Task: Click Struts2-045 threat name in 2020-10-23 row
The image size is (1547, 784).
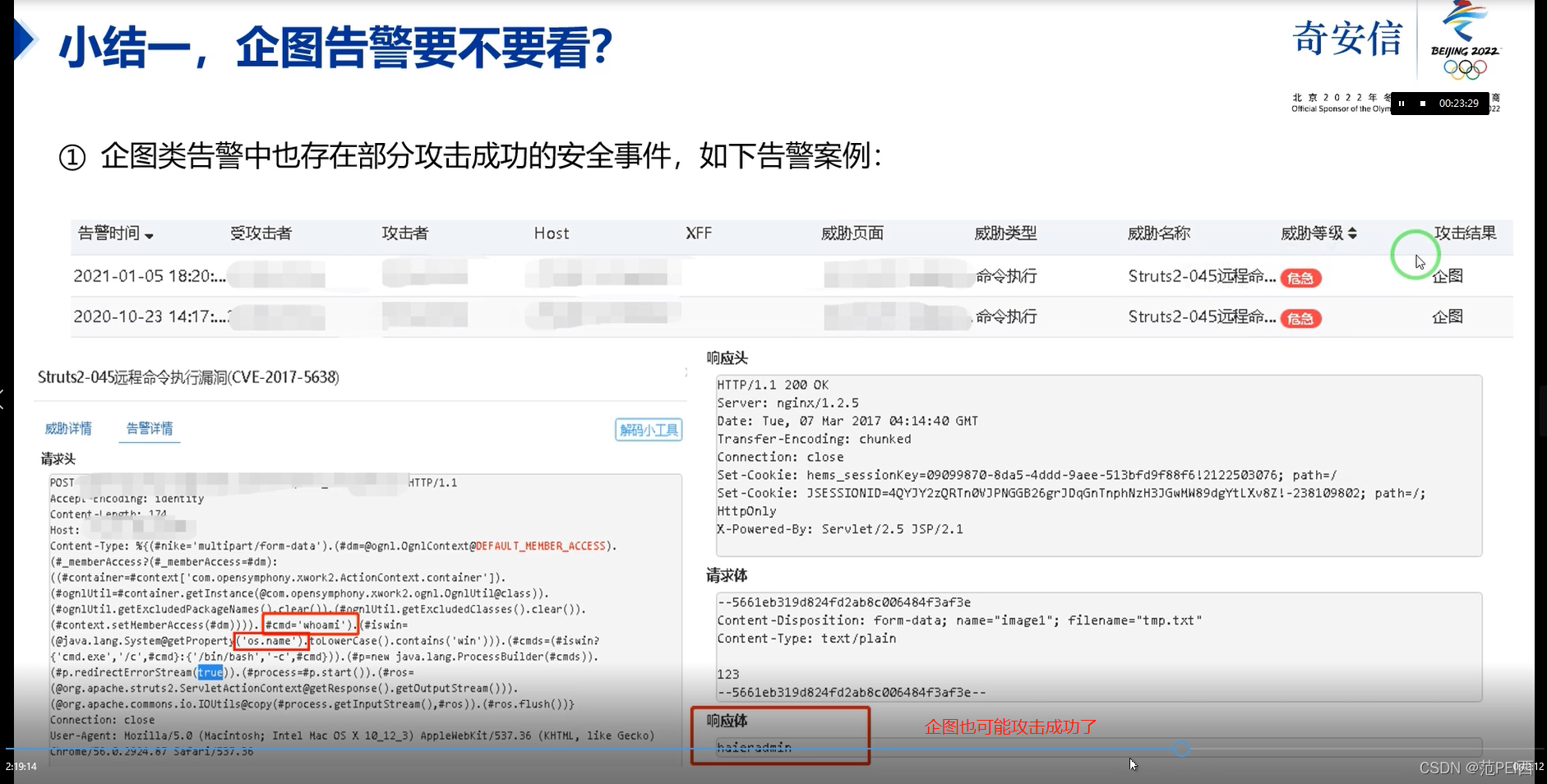Action: (1202, 316)
